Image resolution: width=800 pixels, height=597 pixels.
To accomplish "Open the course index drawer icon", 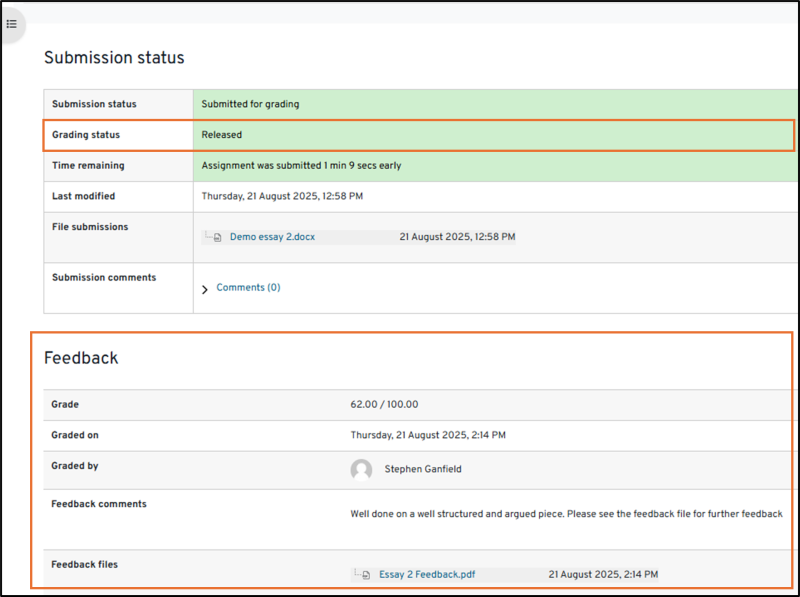I will pyautogui.click(x=12, y=24).
